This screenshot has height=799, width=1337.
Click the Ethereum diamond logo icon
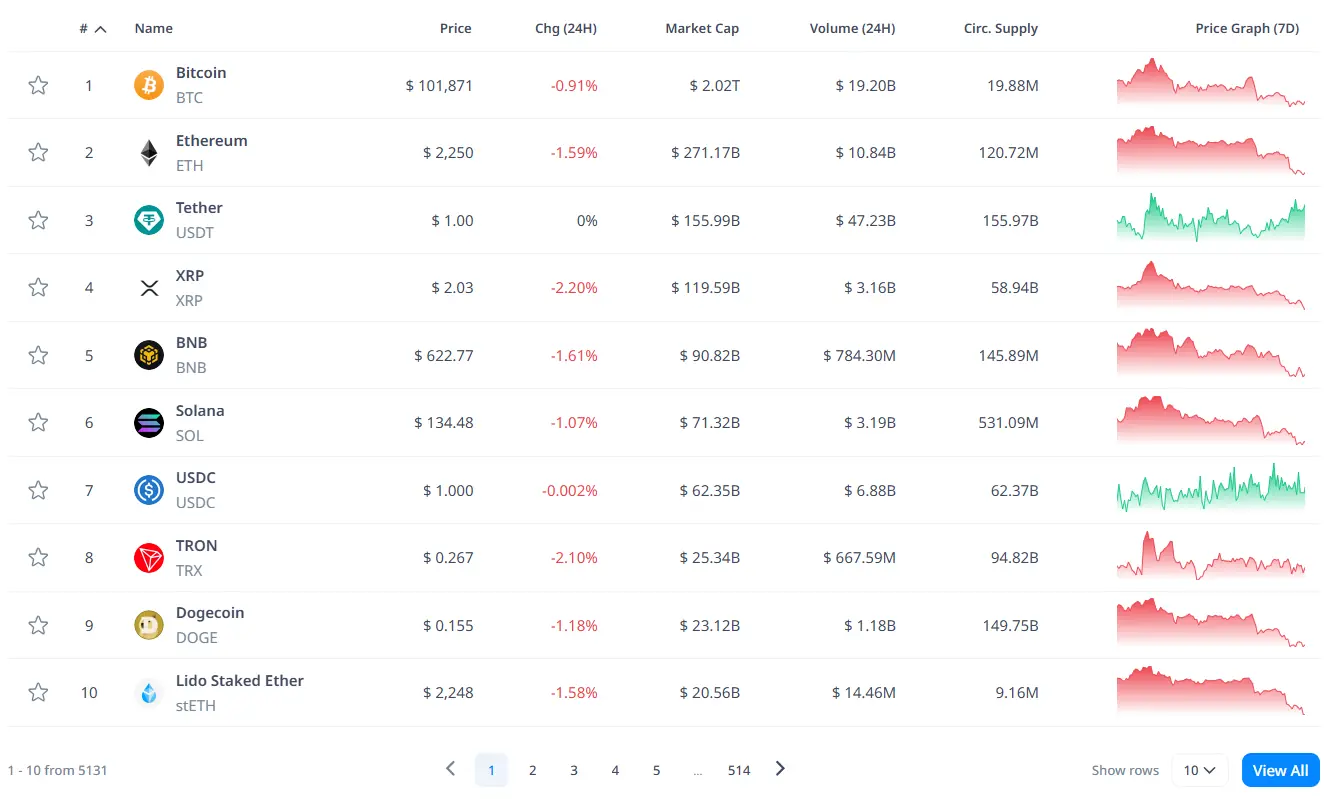[x=149, y=153]
